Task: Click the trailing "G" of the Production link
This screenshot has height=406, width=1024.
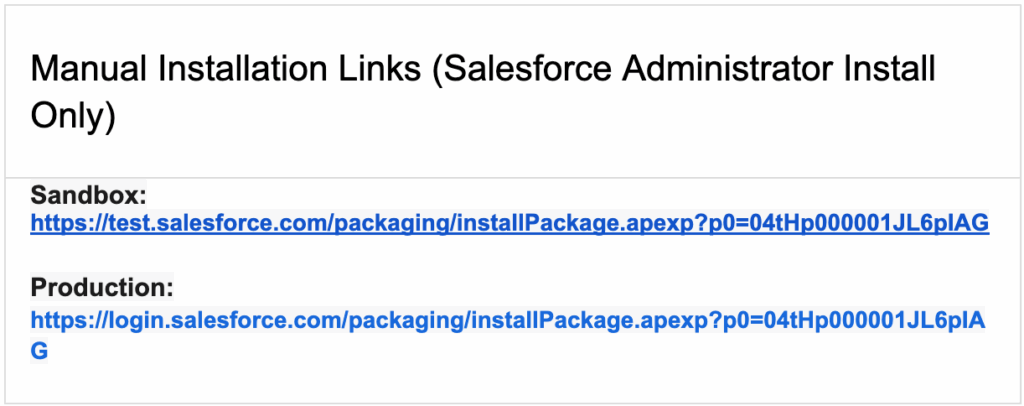Action: click(x=40, y=351)
